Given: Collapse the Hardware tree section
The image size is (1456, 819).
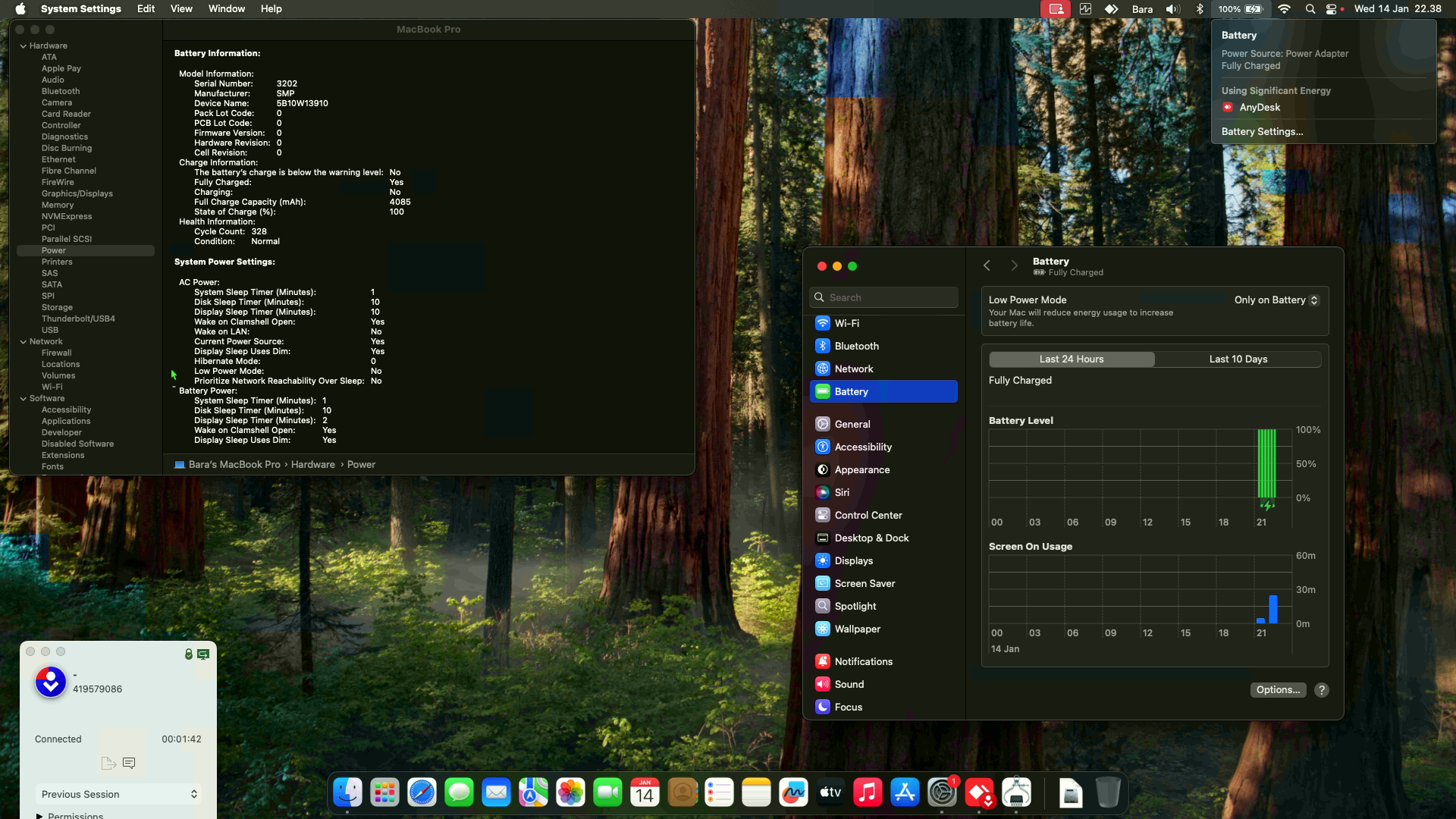Looking at the screenshot, I should [24, 46].
